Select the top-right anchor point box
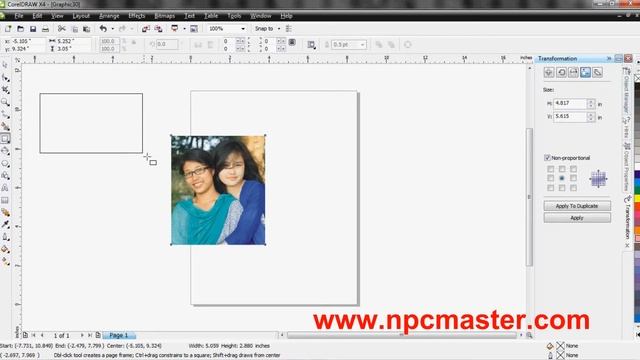Screen dimensions: 640x360 tap(573, 169)
